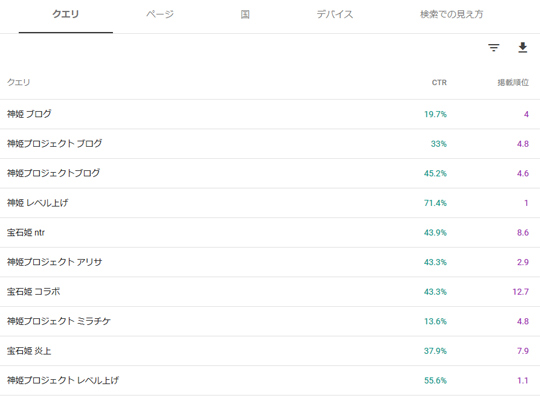Screen dimensions: 540x404
Task: Open the 検索での見え方 tab
Action: [451, 14]
